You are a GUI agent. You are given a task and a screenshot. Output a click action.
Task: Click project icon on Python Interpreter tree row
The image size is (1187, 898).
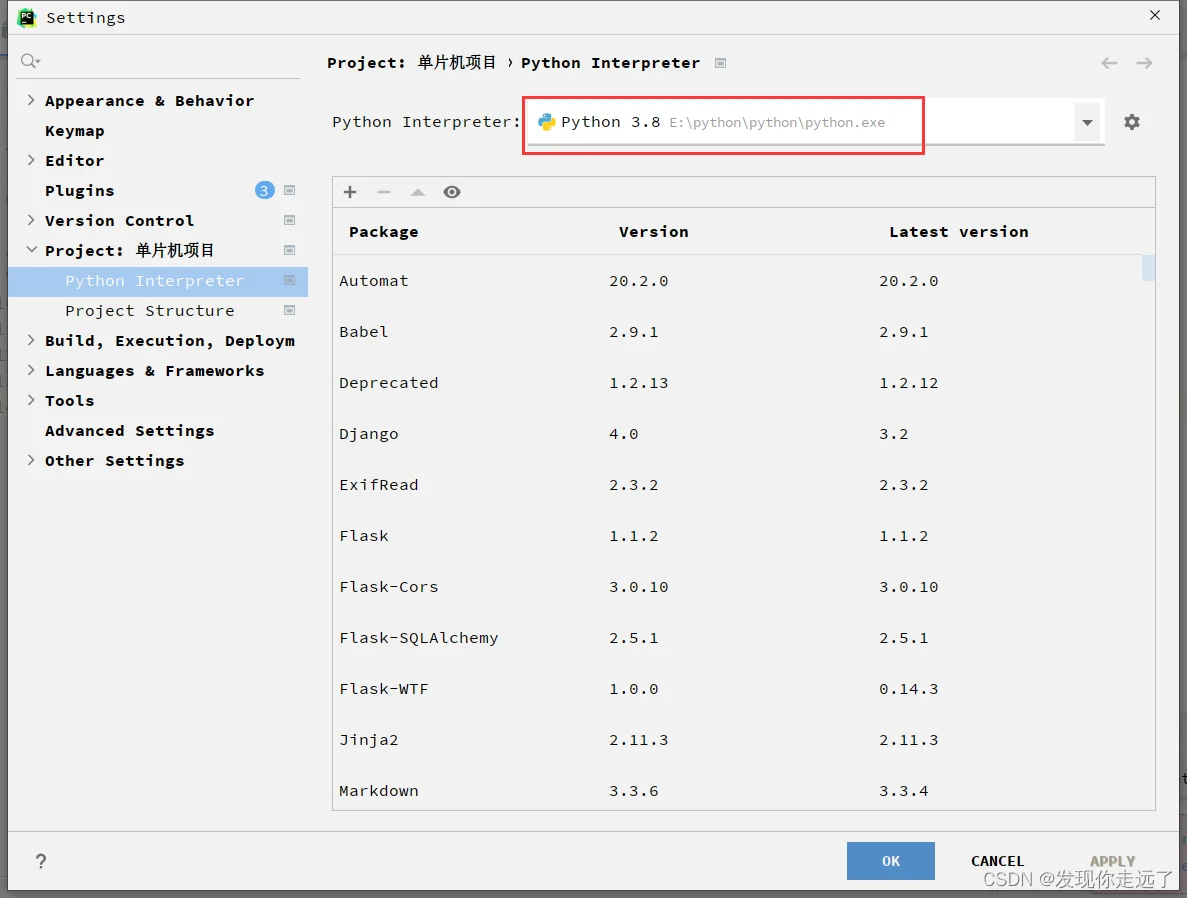pos(289,280)
